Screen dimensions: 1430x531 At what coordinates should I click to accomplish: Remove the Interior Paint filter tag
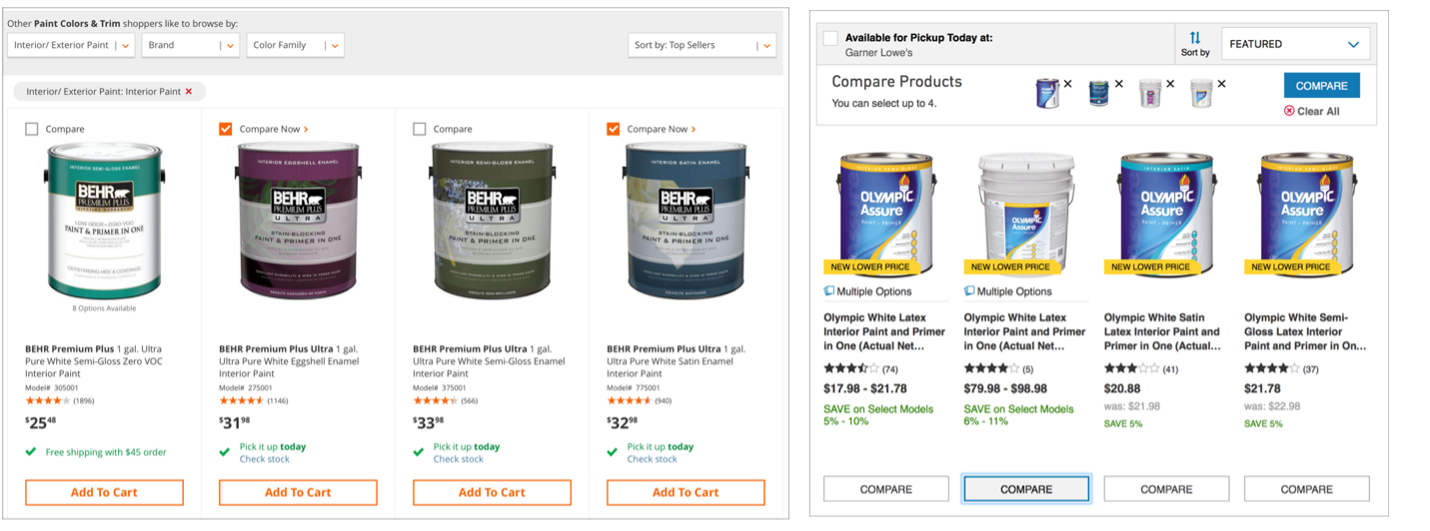pos(189,92)
